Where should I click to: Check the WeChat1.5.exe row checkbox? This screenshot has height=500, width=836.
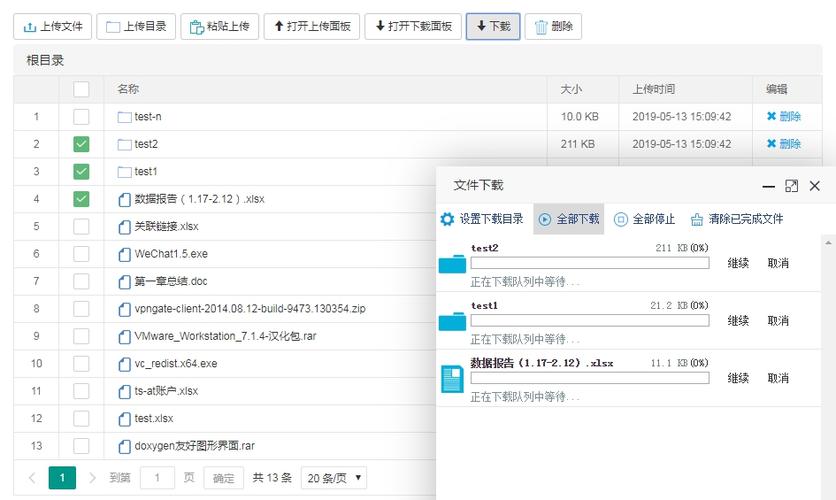pyautogui.click(x=81, y=254)
